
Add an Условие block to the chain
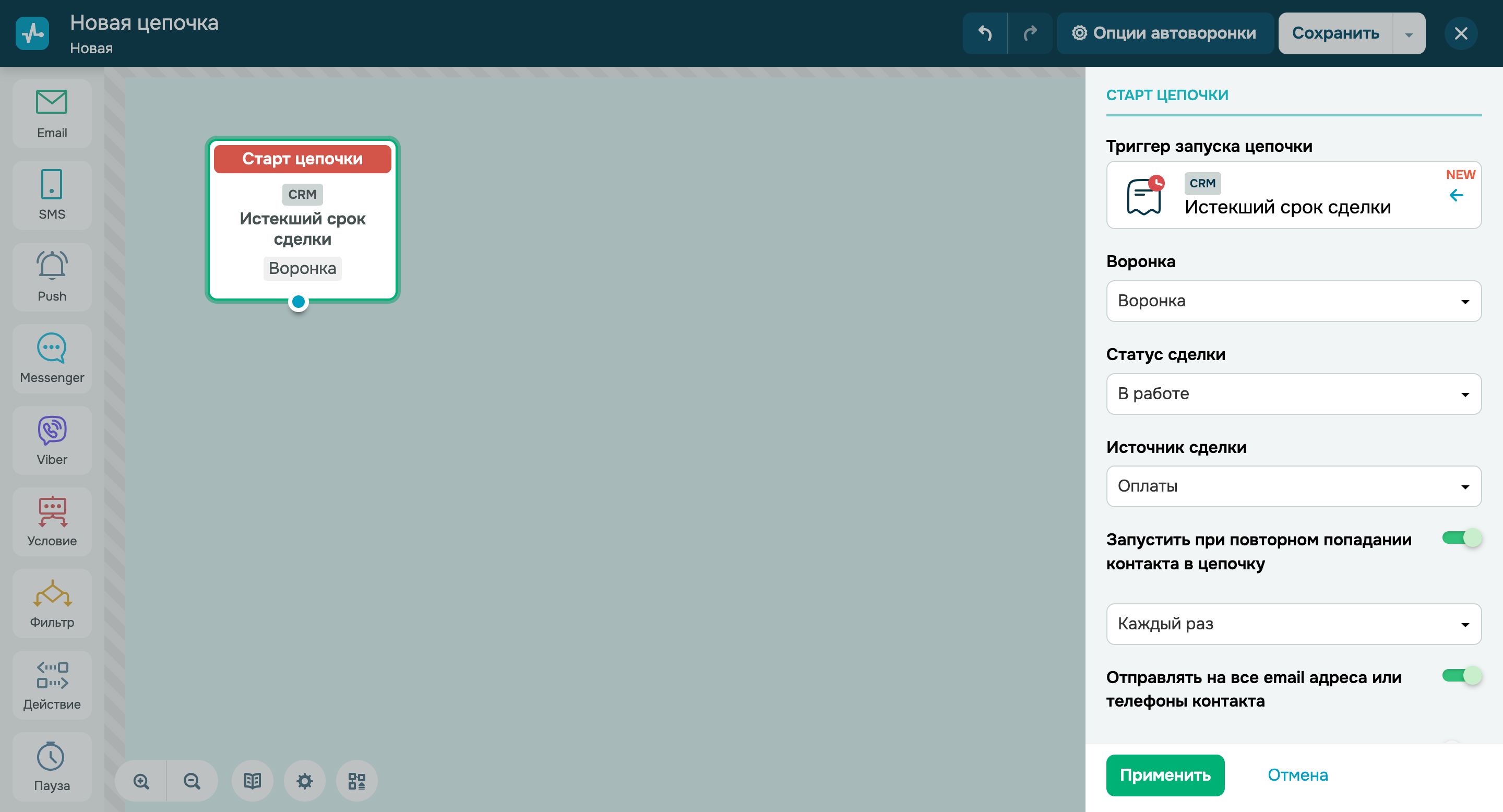pyautogui.click(x=51, y=521)
